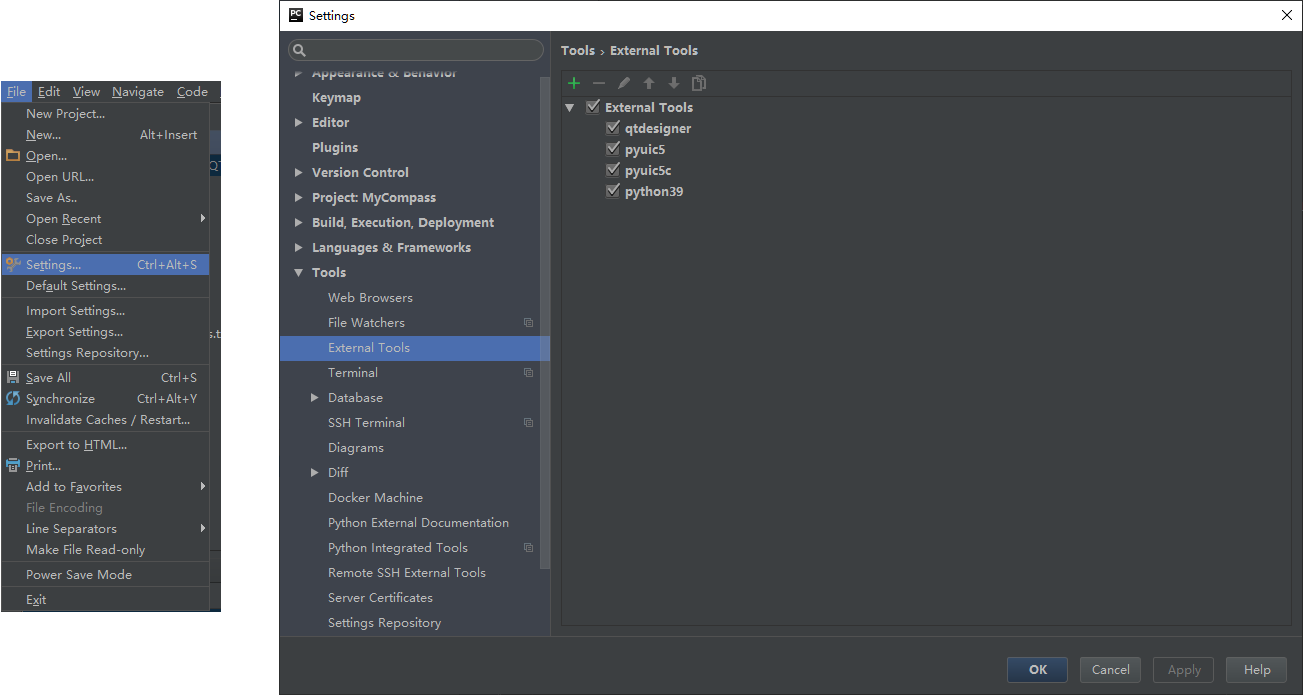This screenshot has width=1303, height=695.
Task: Expand Project: MyCompass settings section
Action: pyautogui.click(x=299, y=198)
